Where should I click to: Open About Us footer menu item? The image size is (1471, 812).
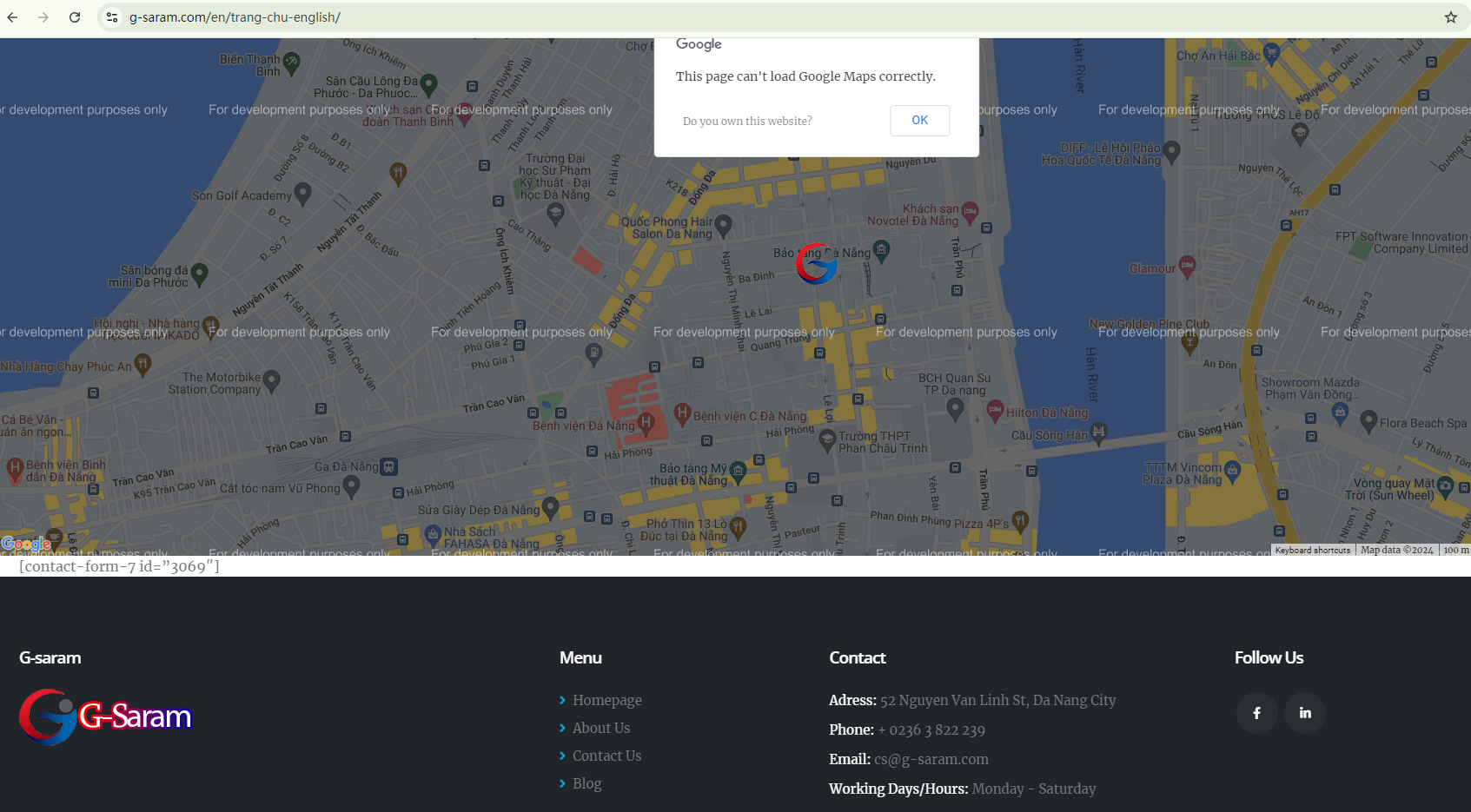pos(600,728)
